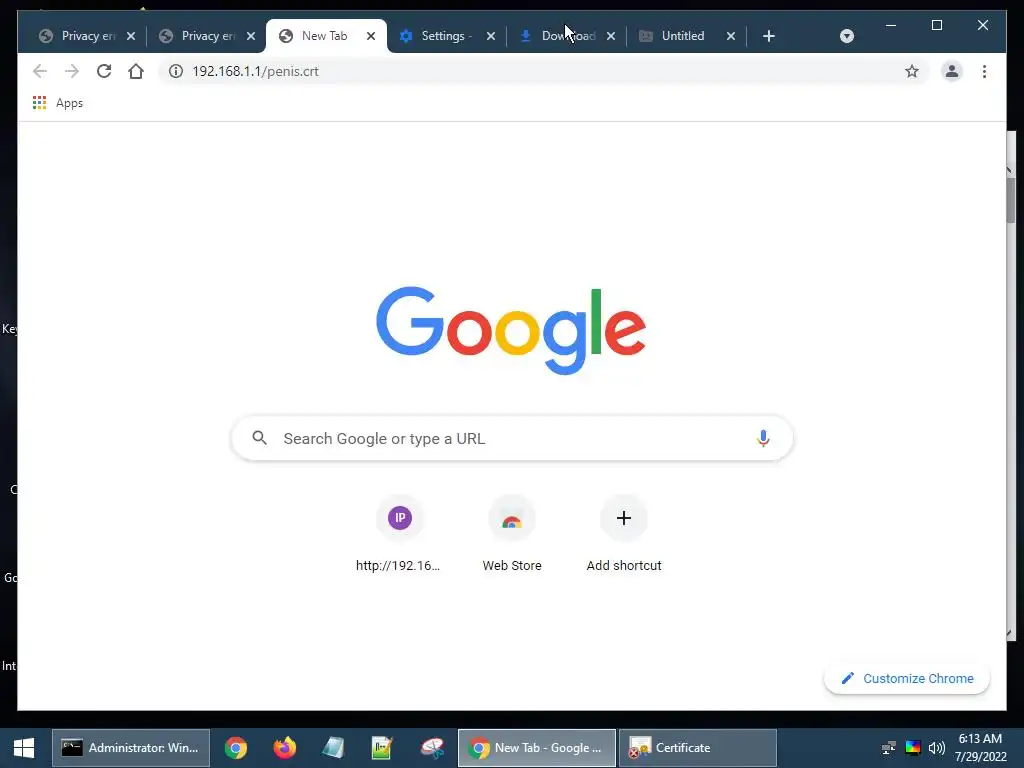Click the magnifier icon in search box
Image resolution: width=1024 pixels, height=768 pixels.
259,438
